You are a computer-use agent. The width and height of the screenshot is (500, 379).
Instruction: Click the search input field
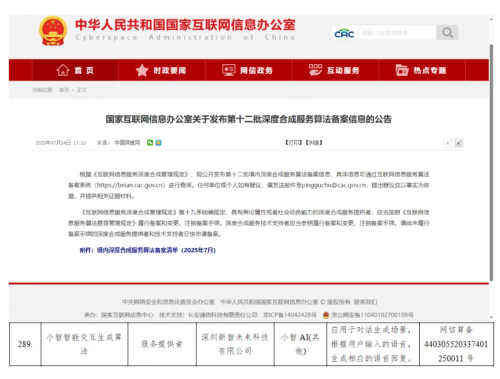click(397, 33)
